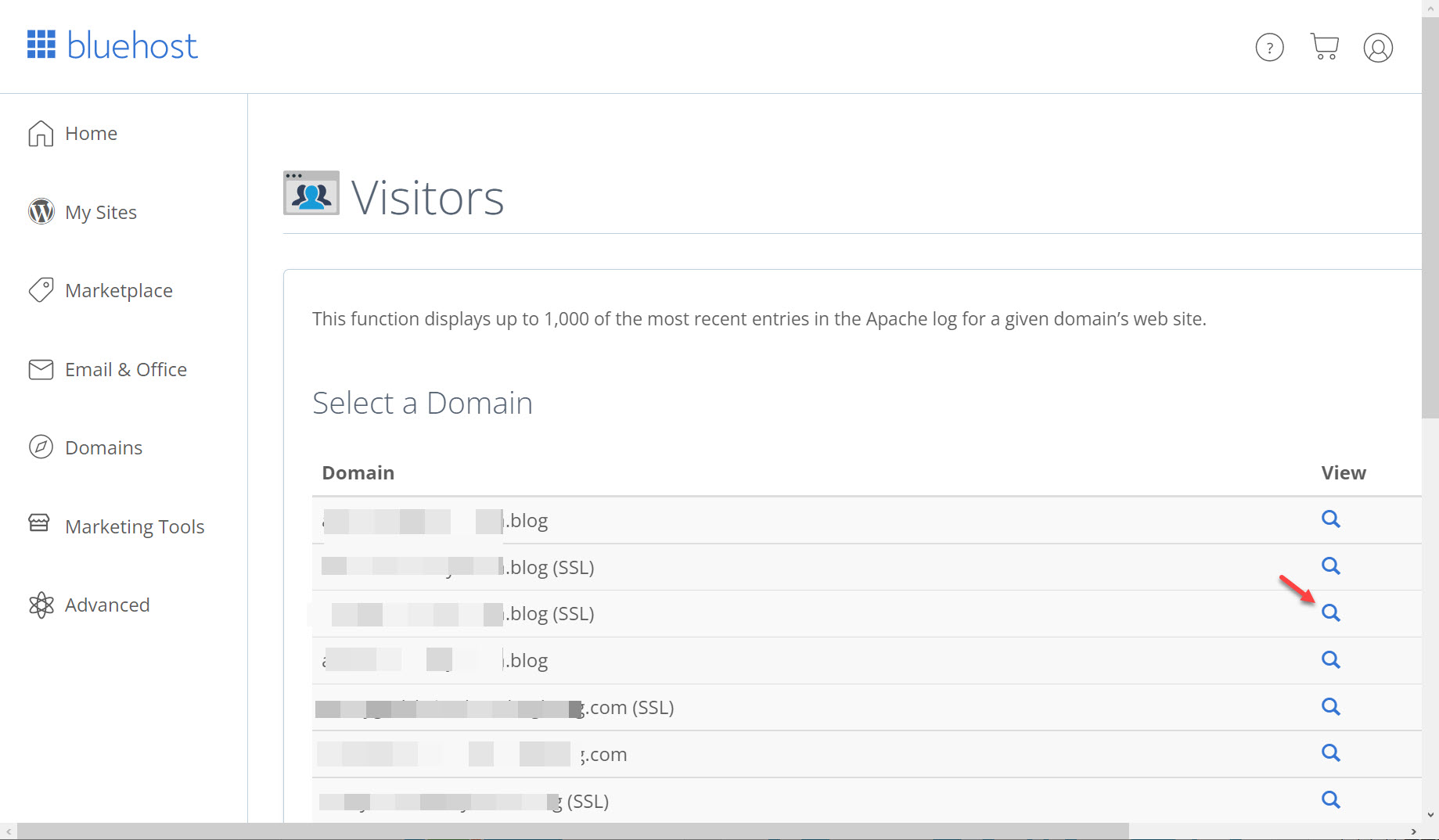Viewport: 1439px width, 840px height.
Task: View log for the last non-SSL .blog row
Action: [x=1330, y=660]
